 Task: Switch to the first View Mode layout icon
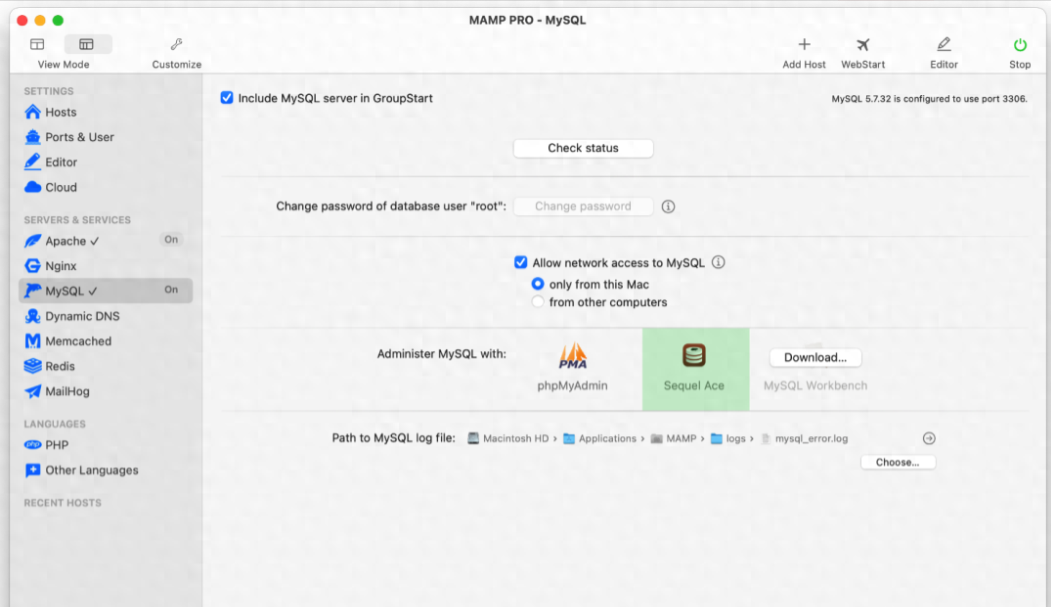[x=37, y=44]
